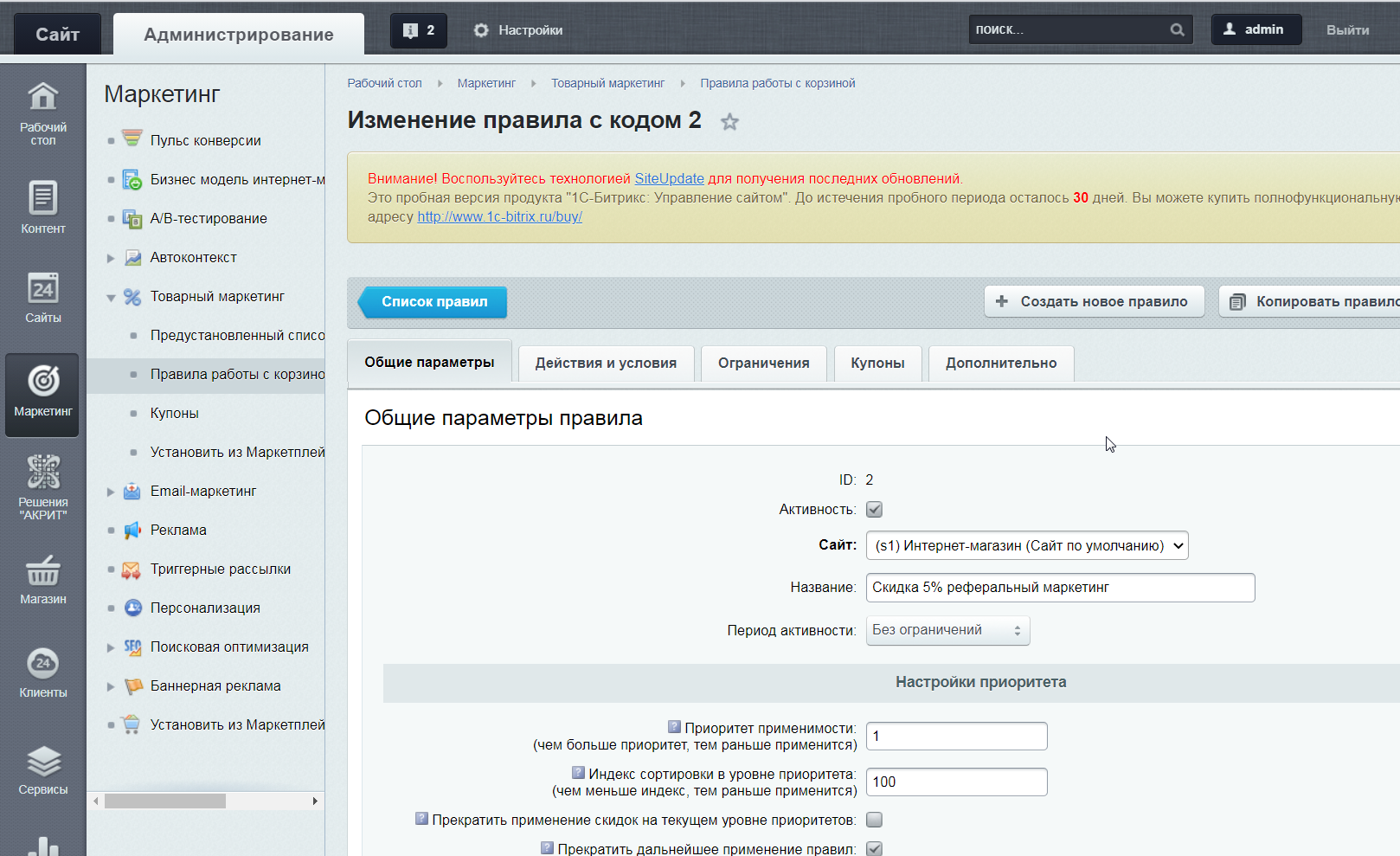The image size is (1400, 856).
Task: Click the Email-маркетинг icon
Action: tap(132, 491)
